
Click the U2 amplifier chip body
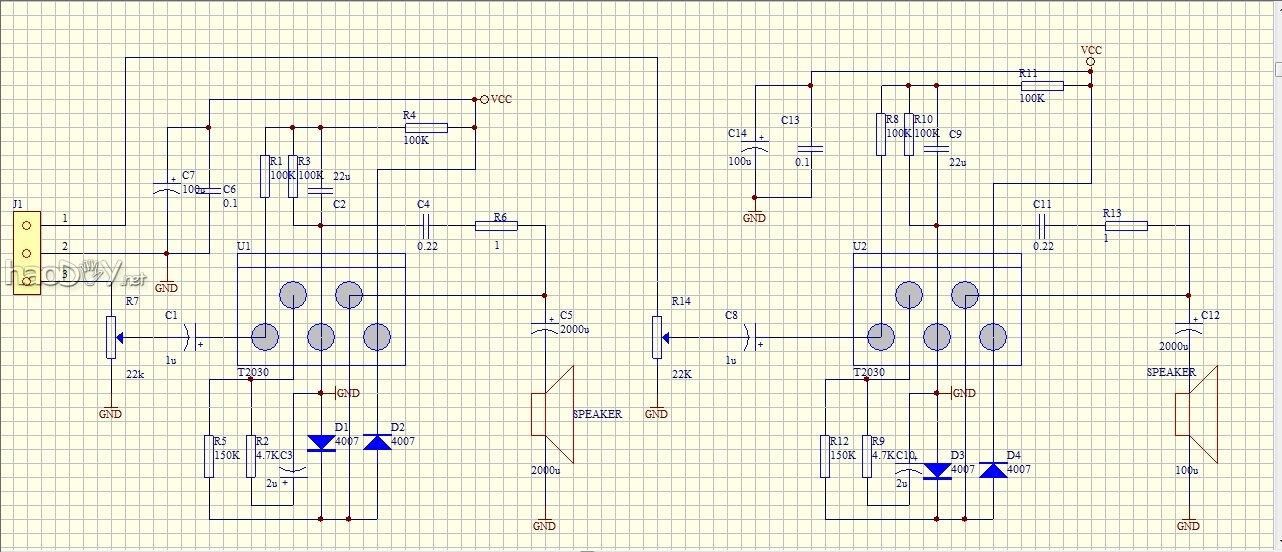pos(937,310)
